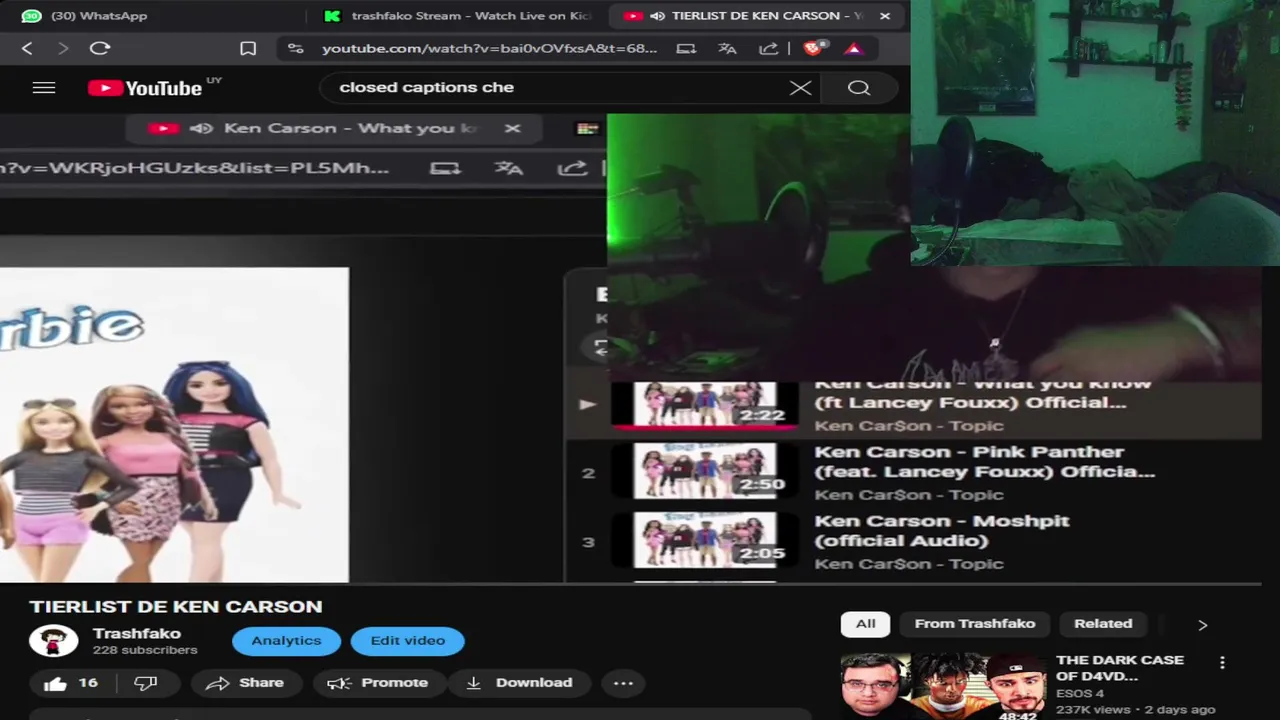Click the Edit video button
This screenshot has height=720, width=1280.
[407, 641]
